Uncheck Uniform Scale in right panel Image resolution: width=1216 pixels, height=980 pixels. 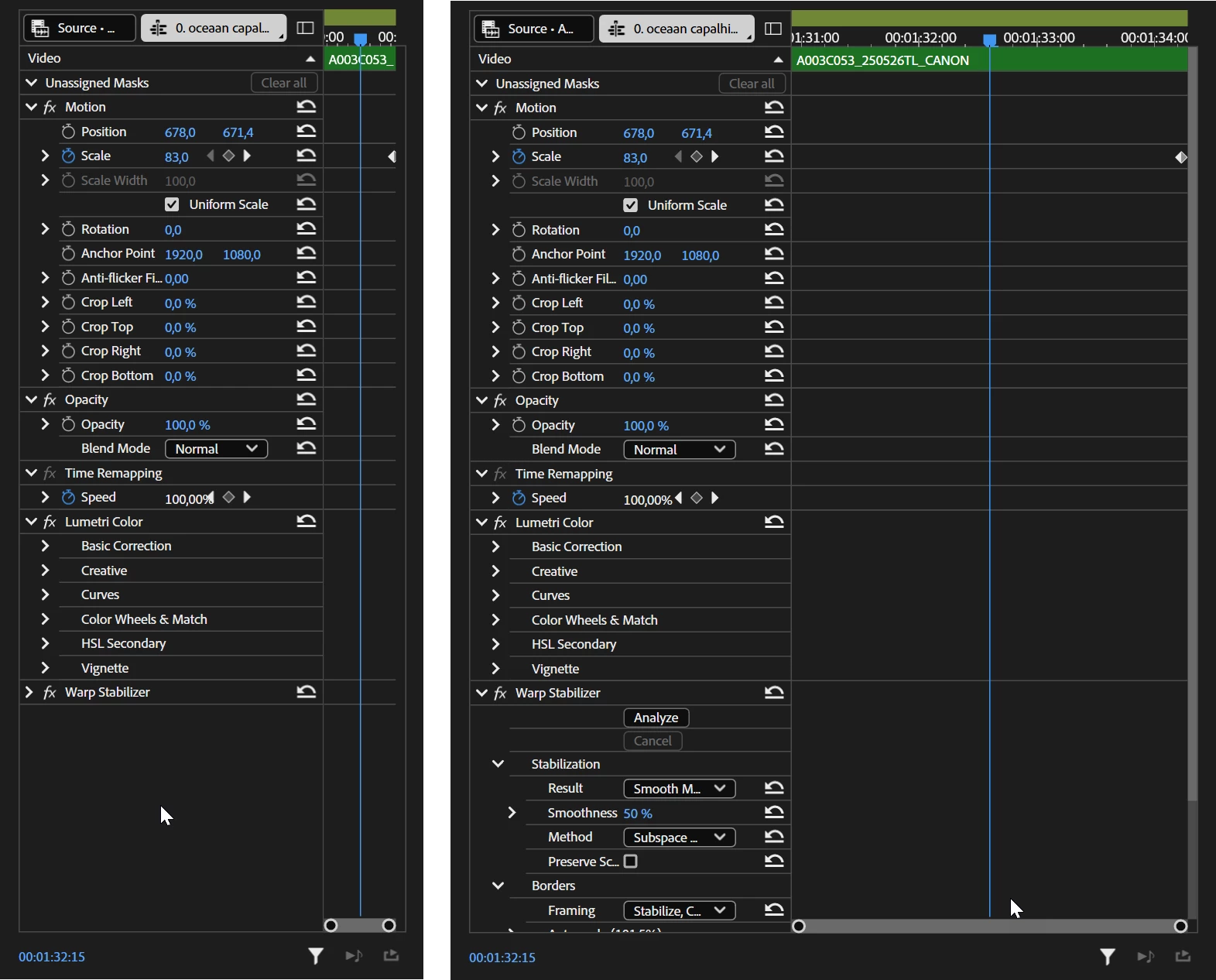pyautogui.click(x=631, y=205)
